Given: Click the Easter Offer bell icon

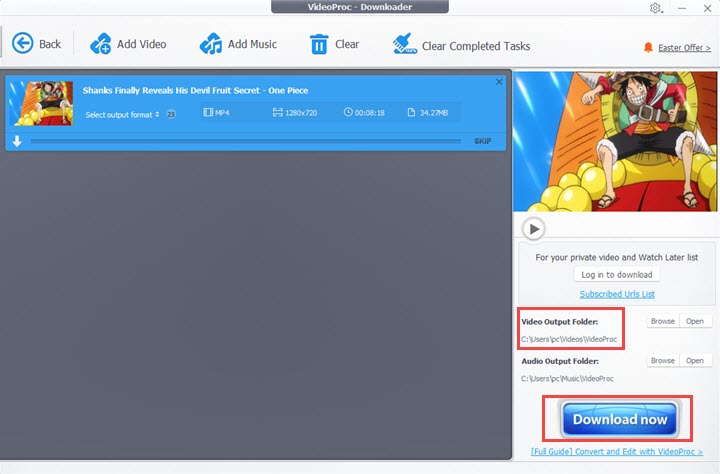Looking at the screenshot, I should [648, 47].
